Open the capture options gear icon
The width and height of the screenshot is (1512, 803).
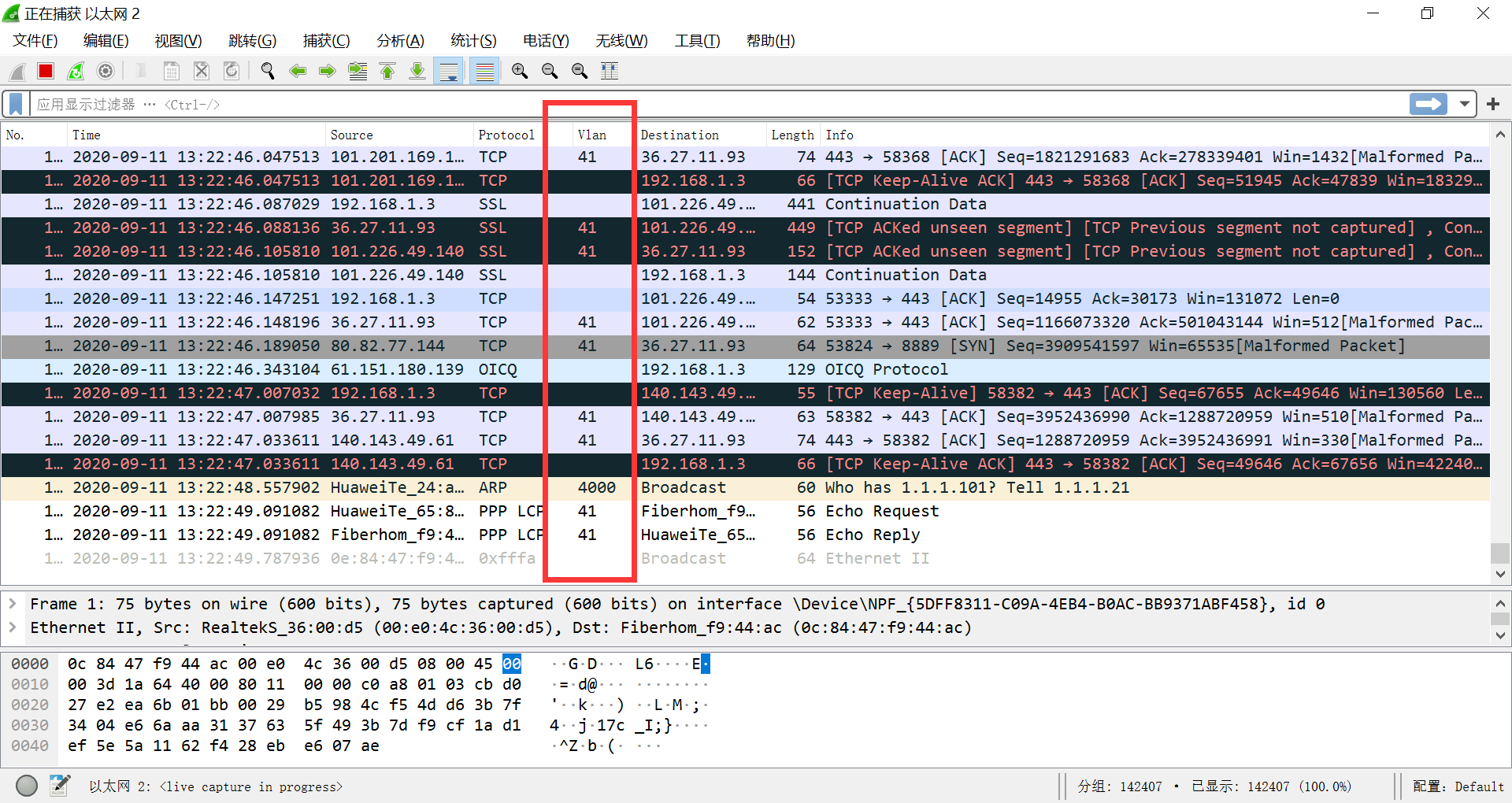(x=105, y=71)
